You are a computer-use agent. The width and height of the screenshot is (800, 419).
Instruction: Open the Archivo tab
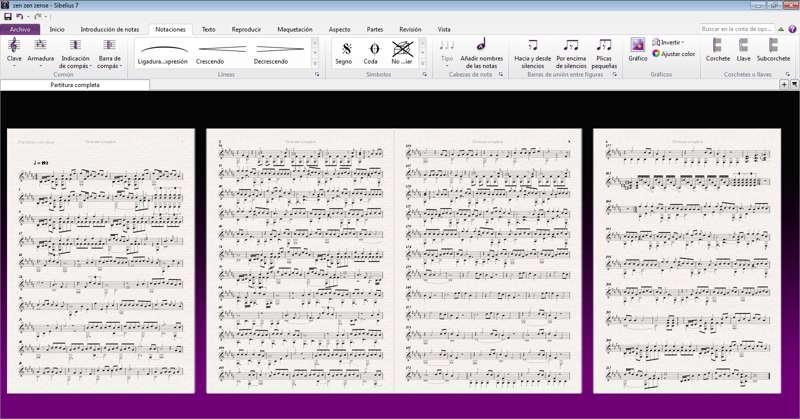coord(20,30)
